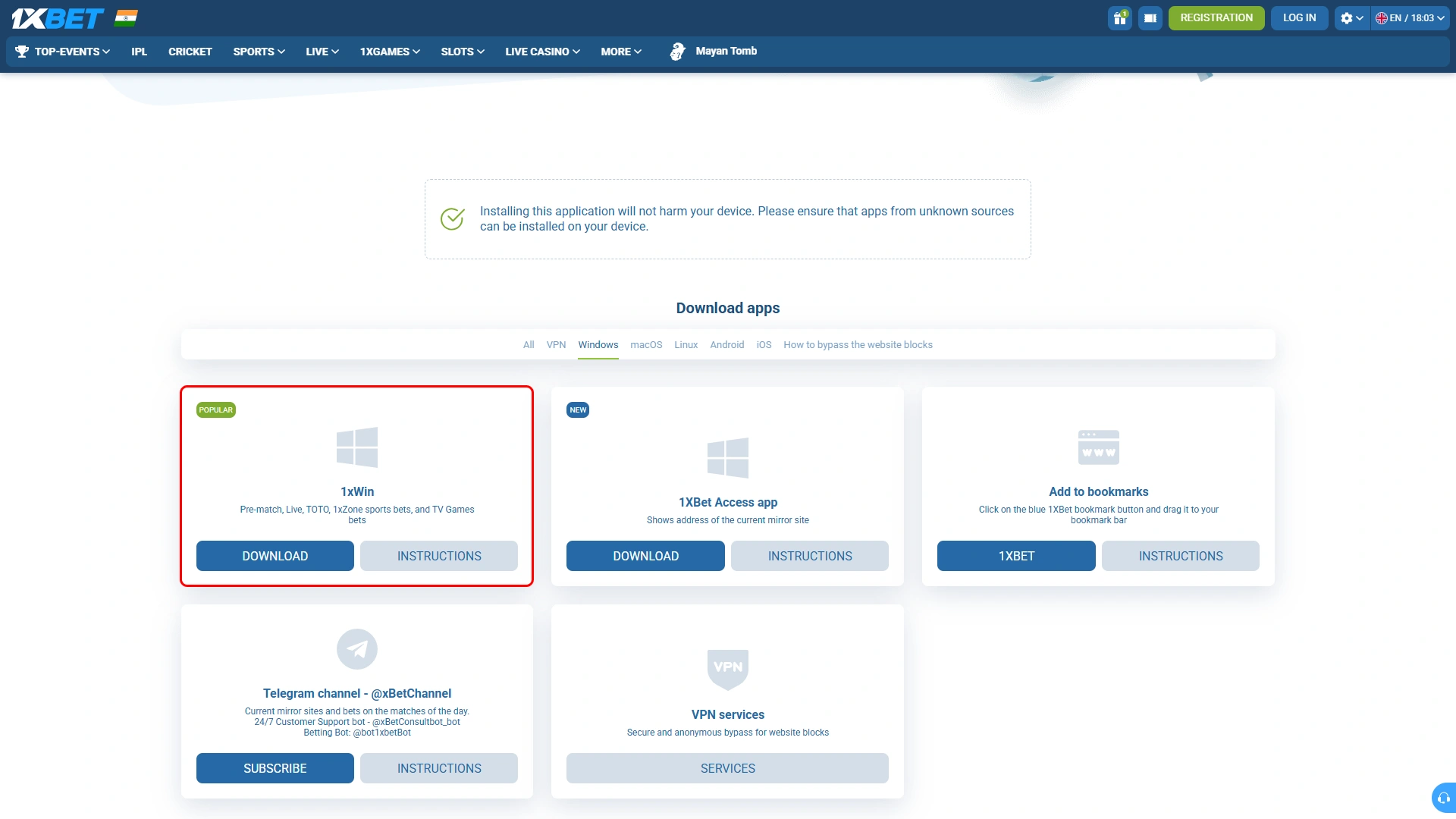Click the Add to bookmarks title
The image size is (1456, 819).
point(1099,492)
